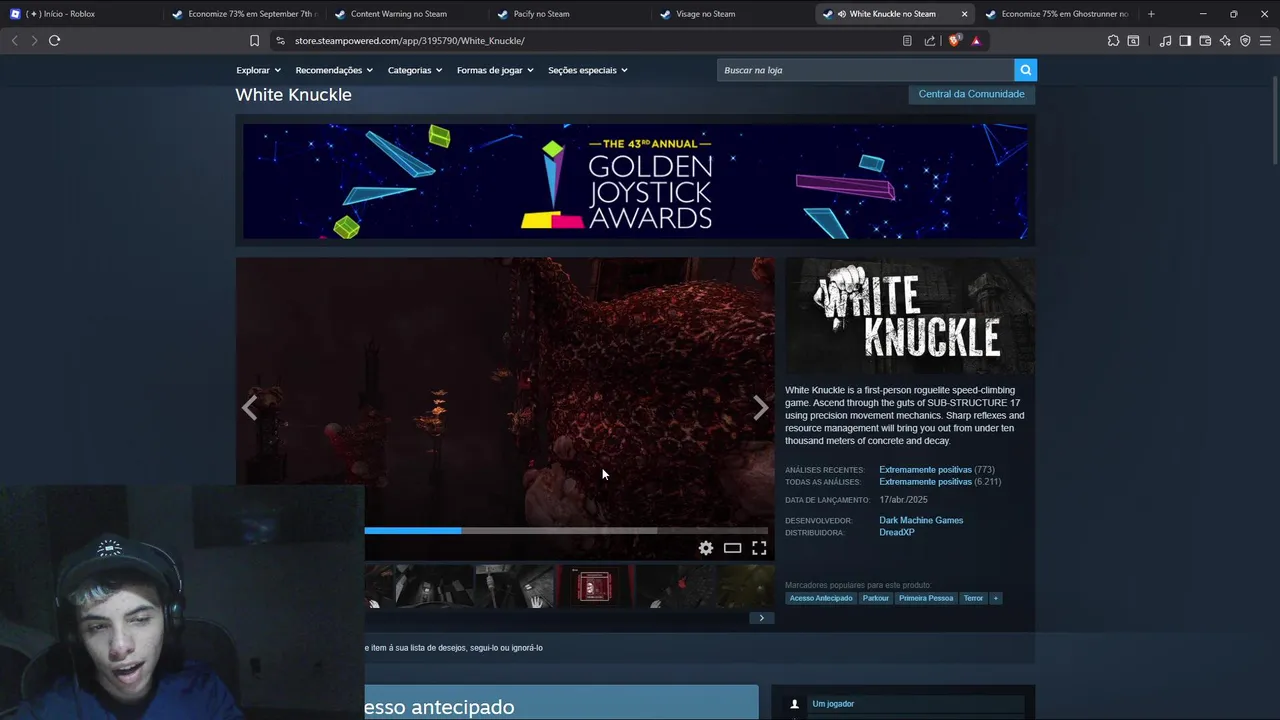Switch to Content Warning no Steam tab
Image resolution: width=1280 pixels, height=720 pixels.
click(x=405, y=14)
